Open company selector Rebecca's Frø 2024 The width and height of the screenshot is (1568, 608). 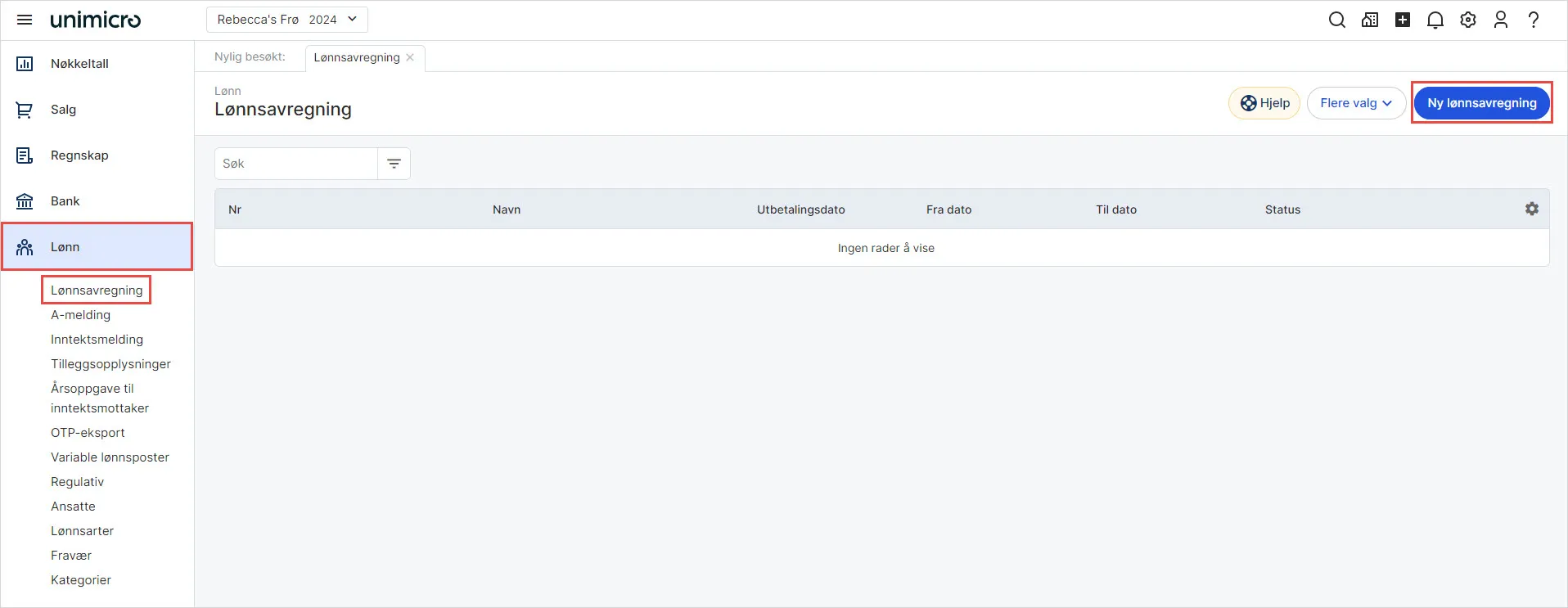tap(286, 20)
